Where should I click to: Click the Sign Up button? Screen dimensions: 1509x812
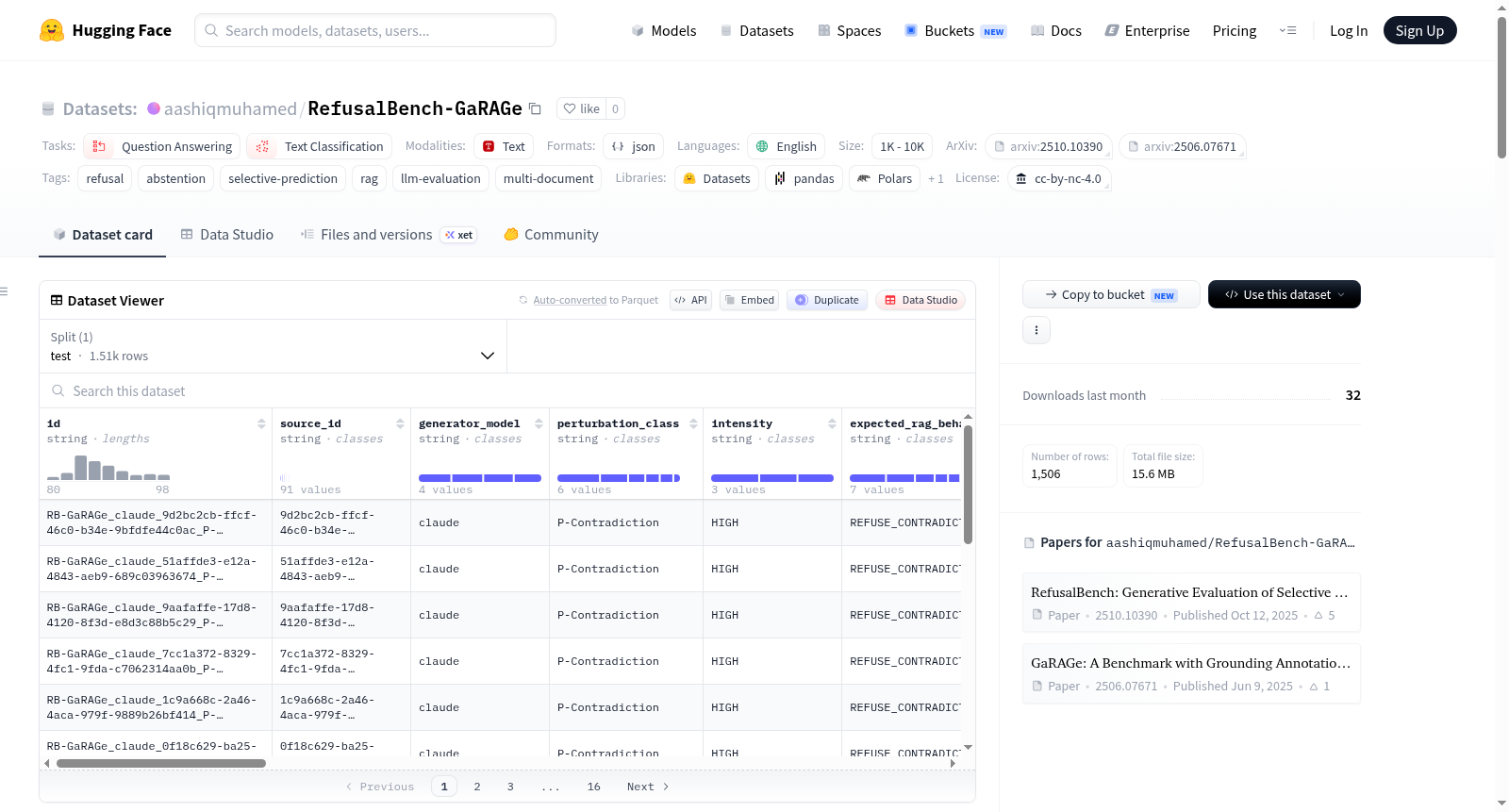point(1419,30)
